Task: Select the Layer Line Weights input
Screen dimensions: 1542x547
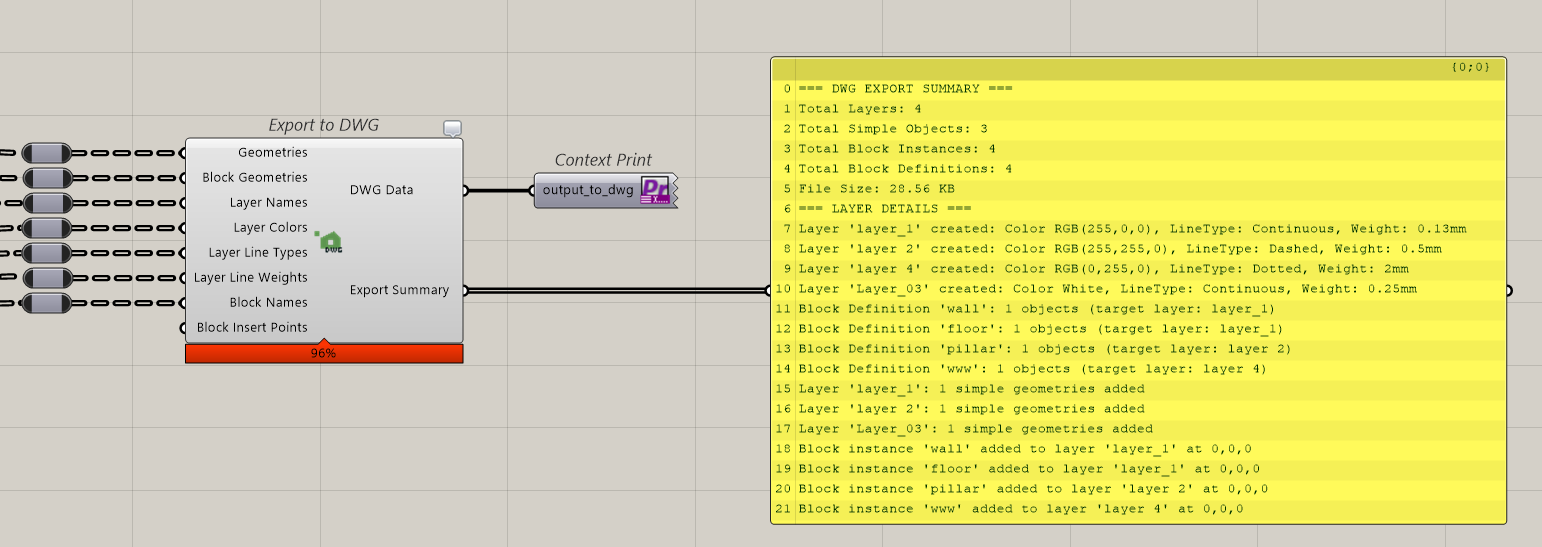Action: tap(251, 278)
